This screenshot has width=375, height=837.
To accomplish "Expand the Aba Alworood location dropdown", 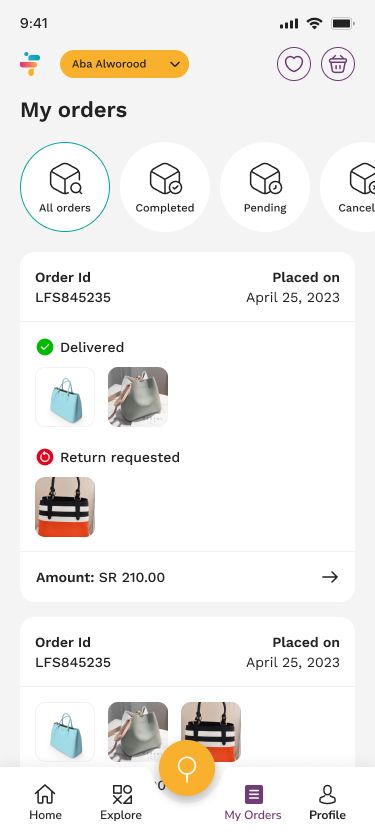I will click(x=124, y=64).
